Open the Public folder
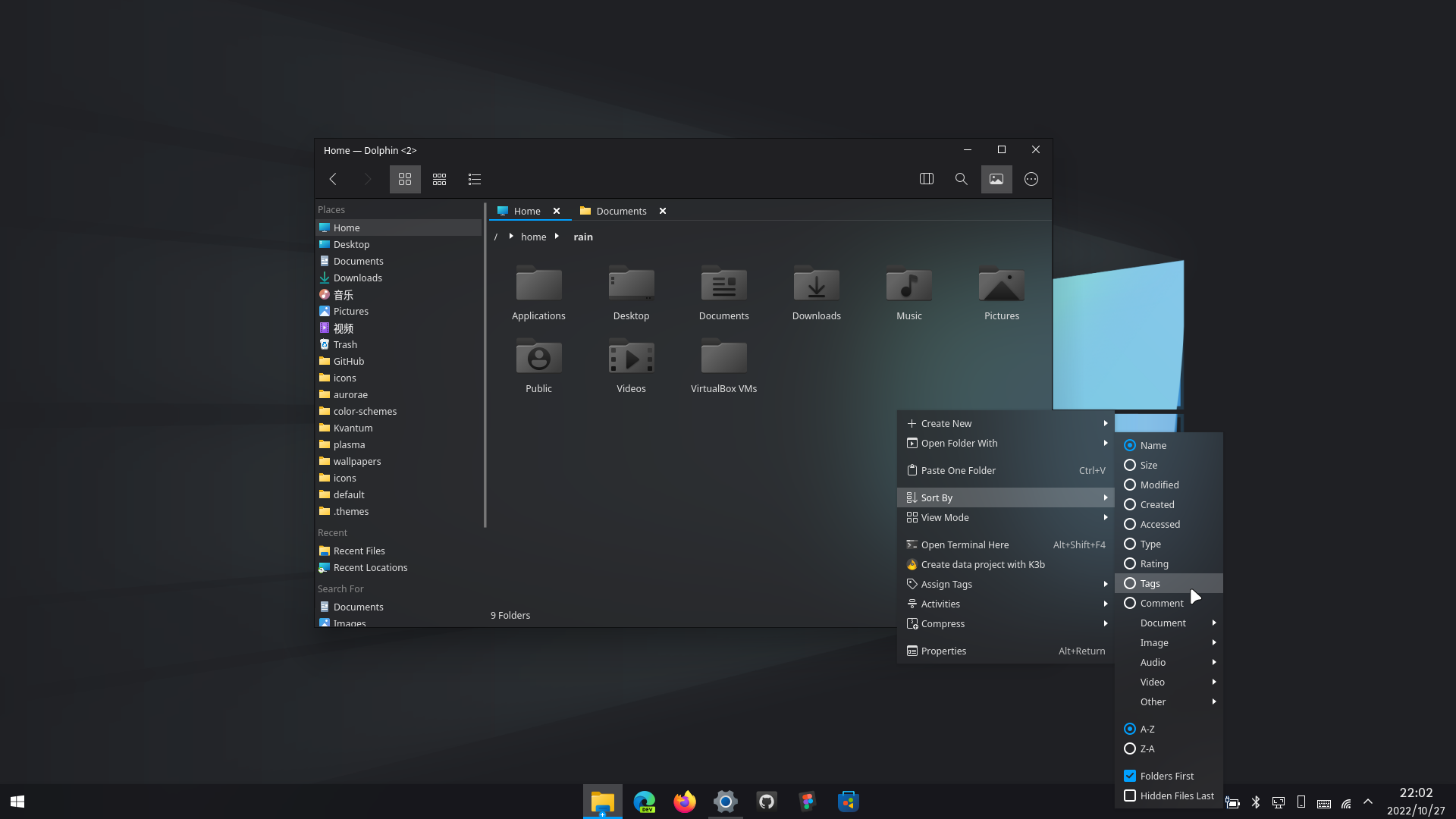 (538, 366)
